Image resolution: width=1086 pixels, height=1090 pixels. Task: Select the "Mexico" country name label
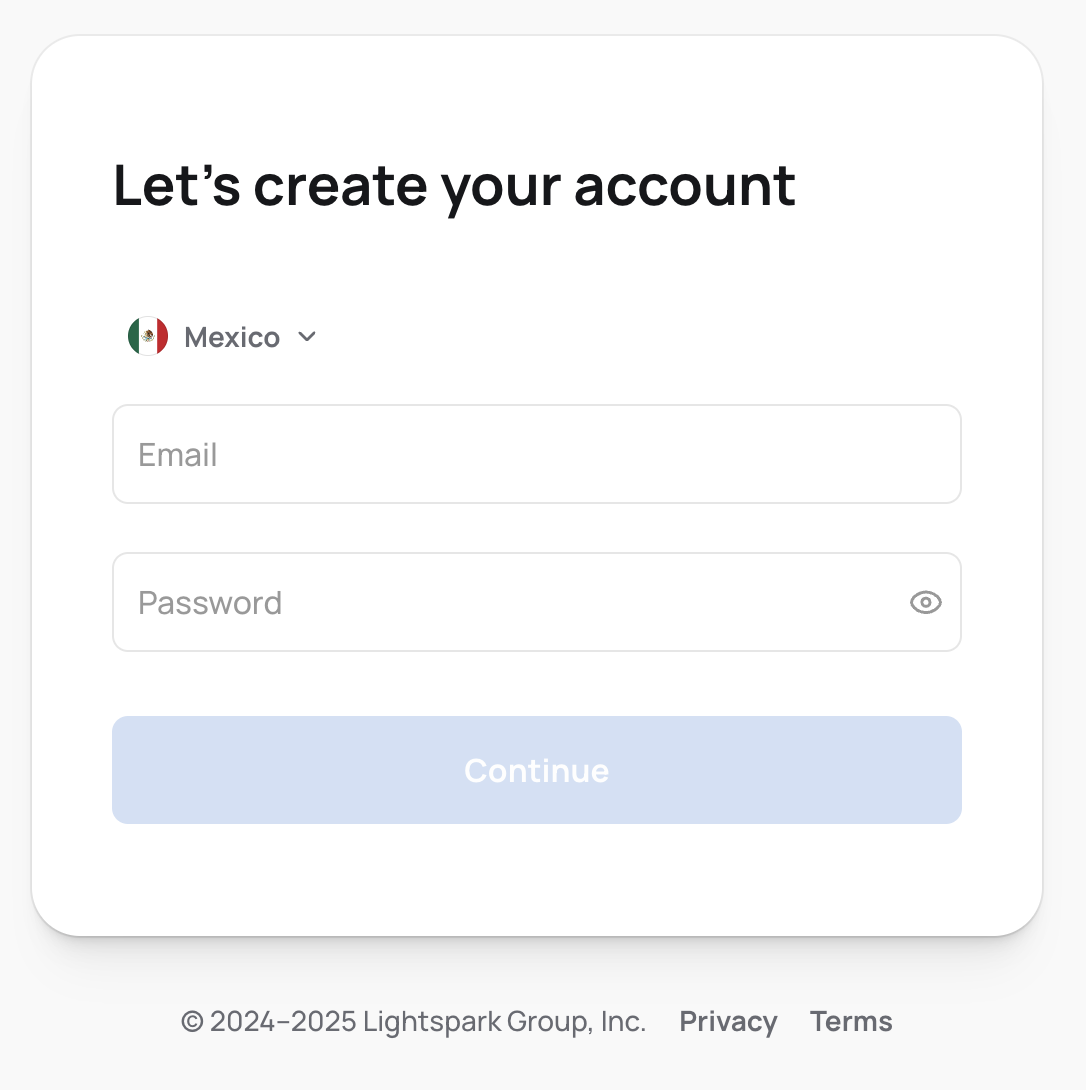tap(232, 337)
